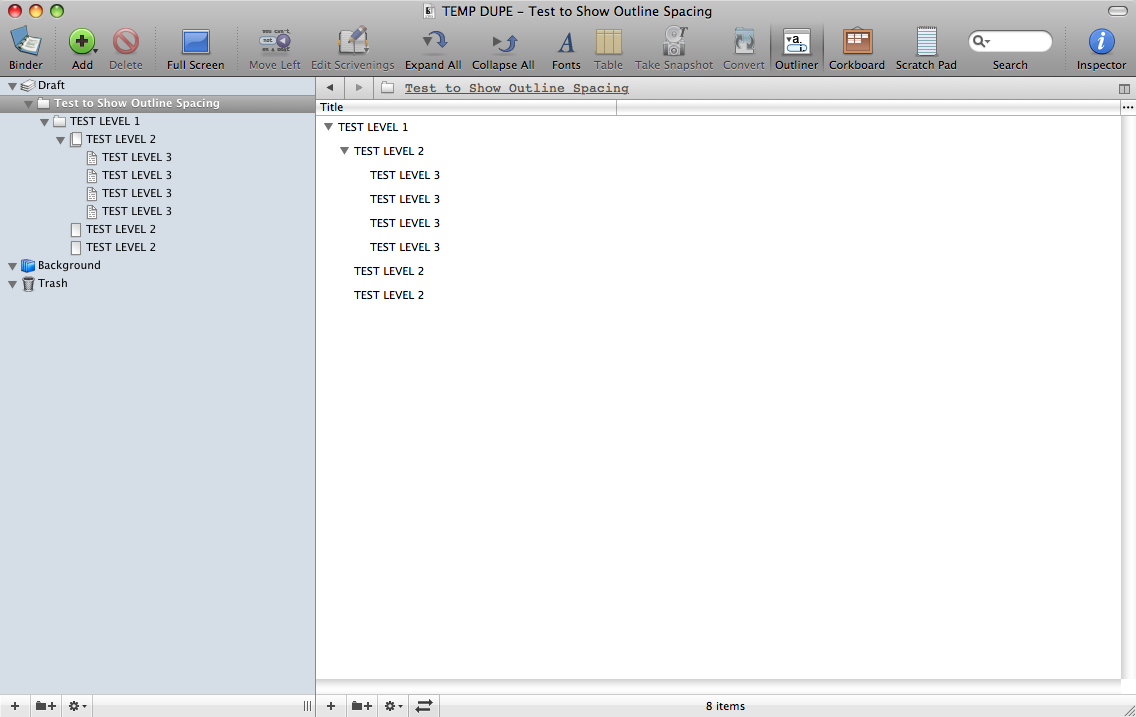Open the Scratch Pad
1136x717 pixels.
tap(926, 42)
